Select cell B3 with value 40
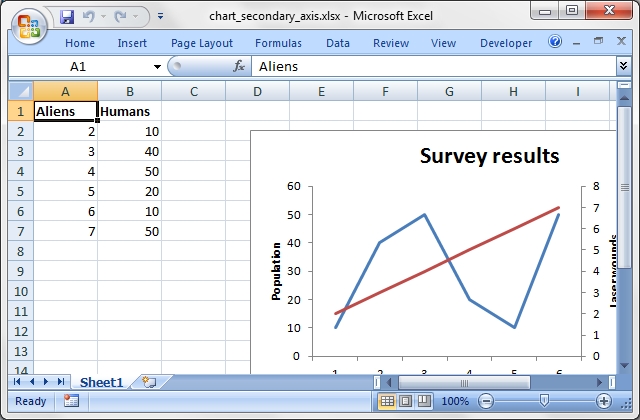640x420 pixels. tap(129, 151)
